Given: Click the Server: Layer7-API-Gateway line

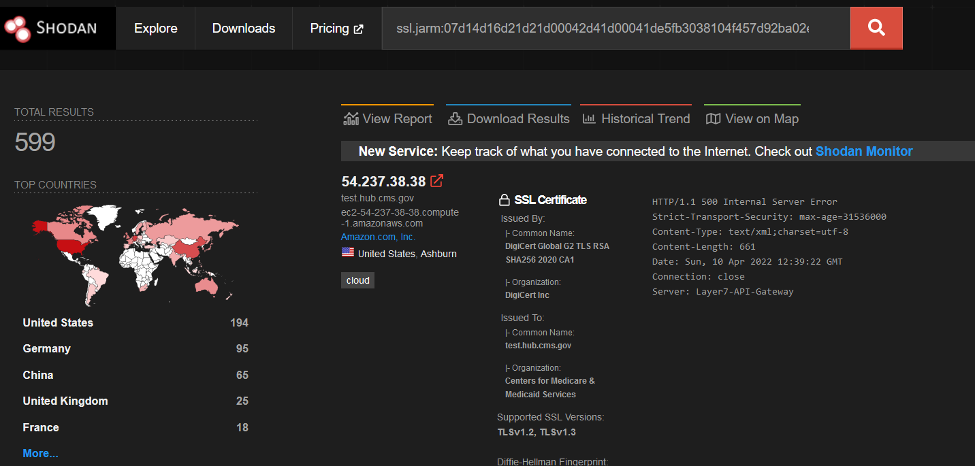Looking at the screenshot, I should tap(723, 292).
